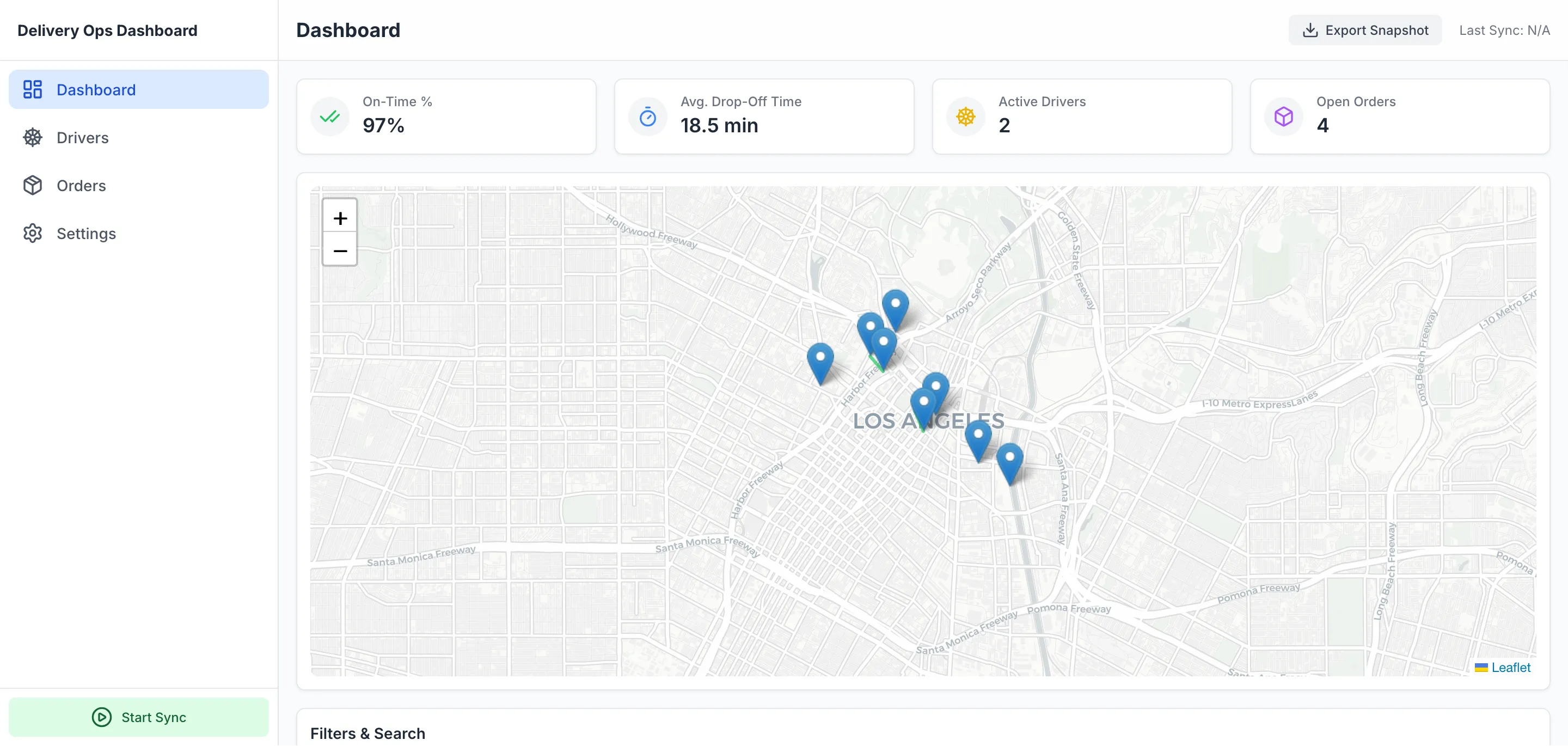The width and height of the screenshot is (1568, 746).
Task: Click the purple Open Orders cube icon
Action: [x=1283, y=117]
